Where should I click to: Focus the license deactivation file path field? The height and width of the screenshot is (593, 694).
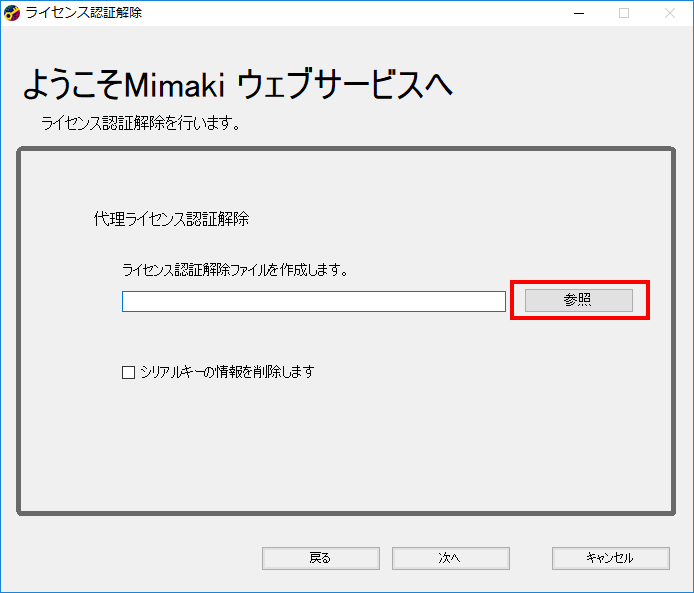(x=314, y=301)
